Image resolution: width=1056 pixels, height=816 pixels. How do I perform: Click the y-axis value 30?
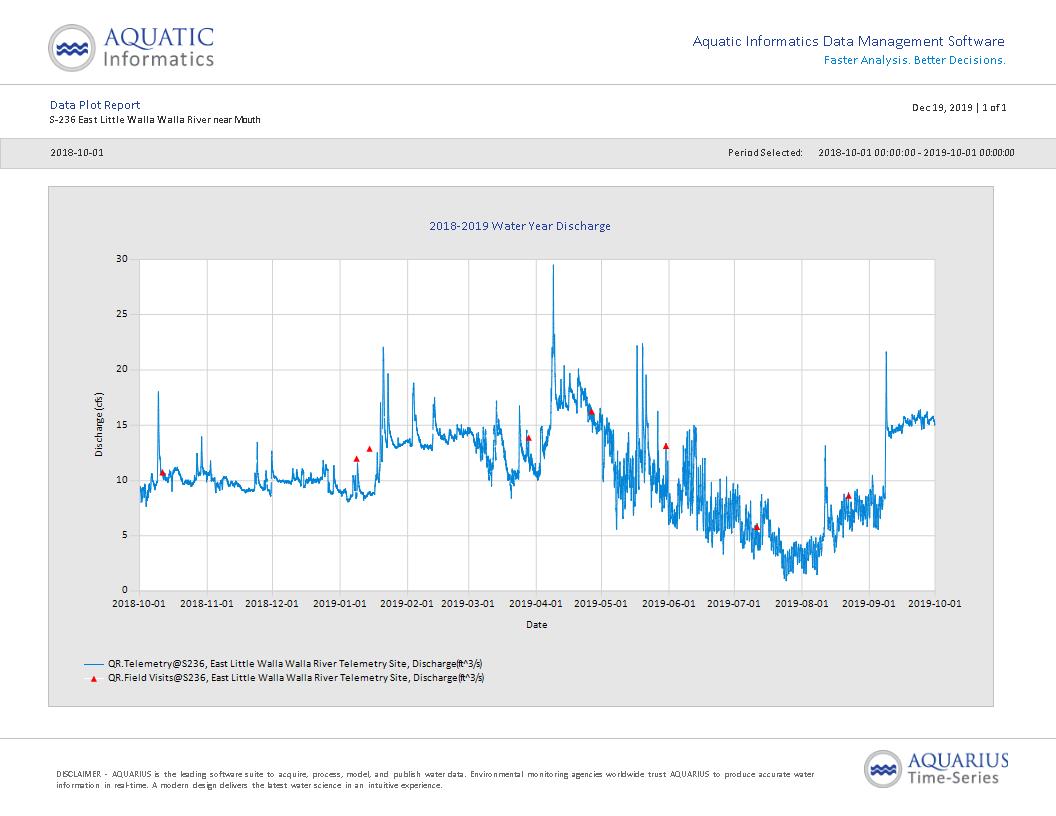click(x=122, y=259)
